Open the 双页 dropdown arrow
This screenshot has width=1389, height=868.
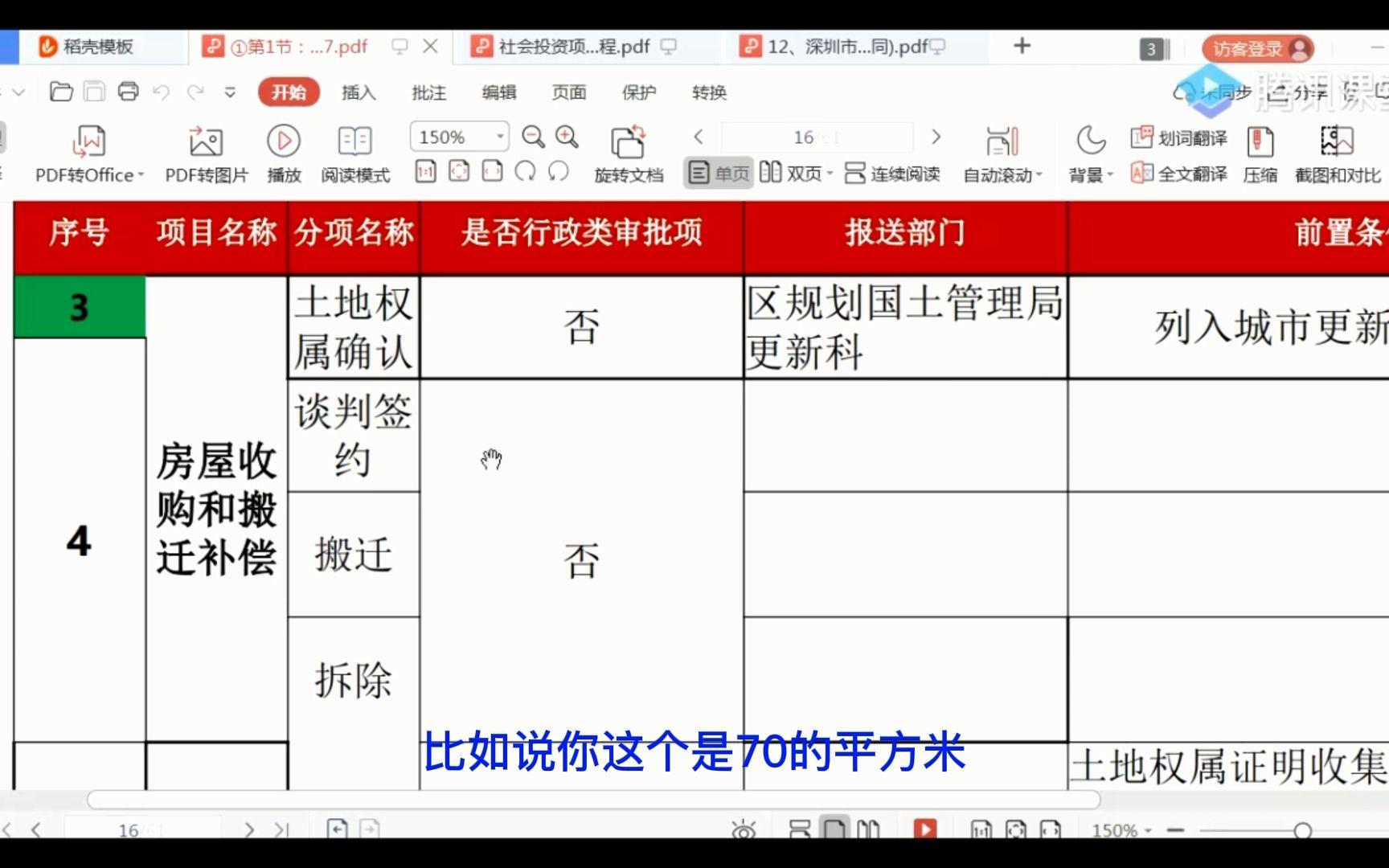[829, 174]
